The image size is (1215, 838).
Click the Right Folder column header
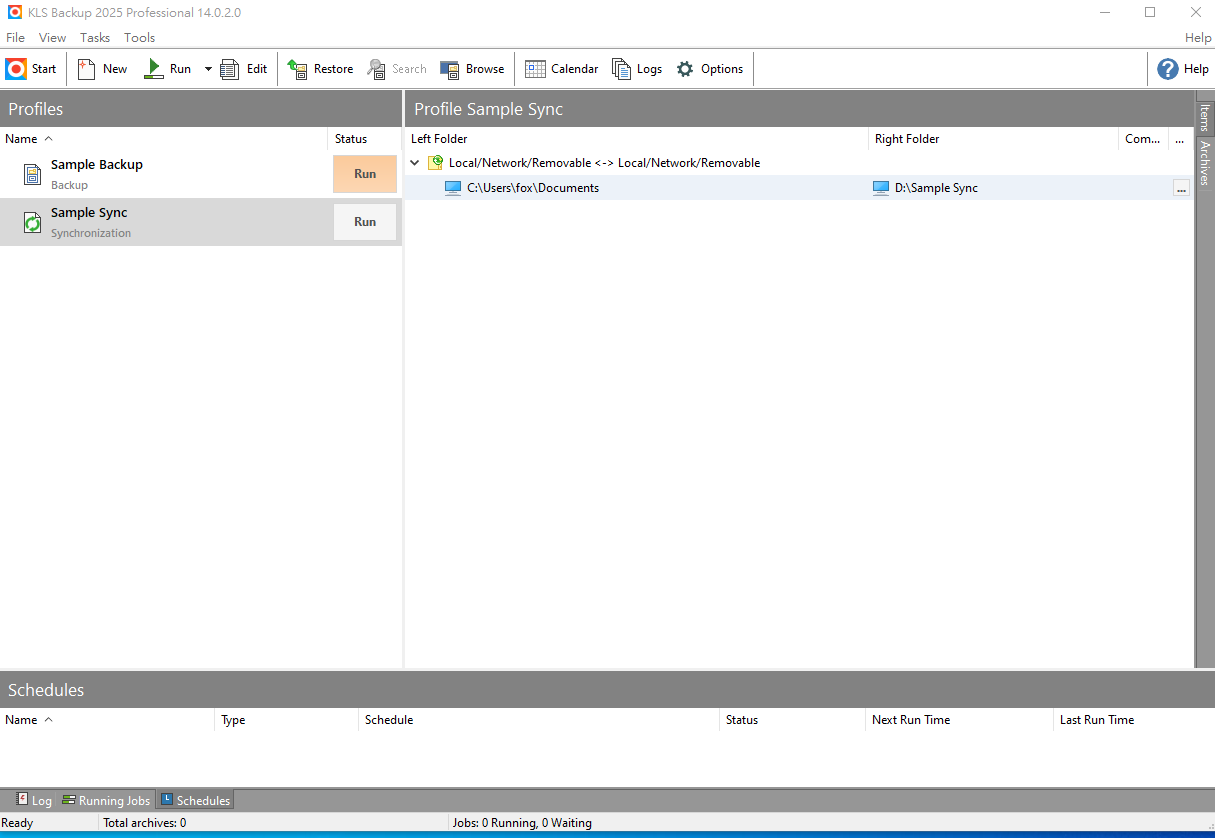(x=993, y=139)
